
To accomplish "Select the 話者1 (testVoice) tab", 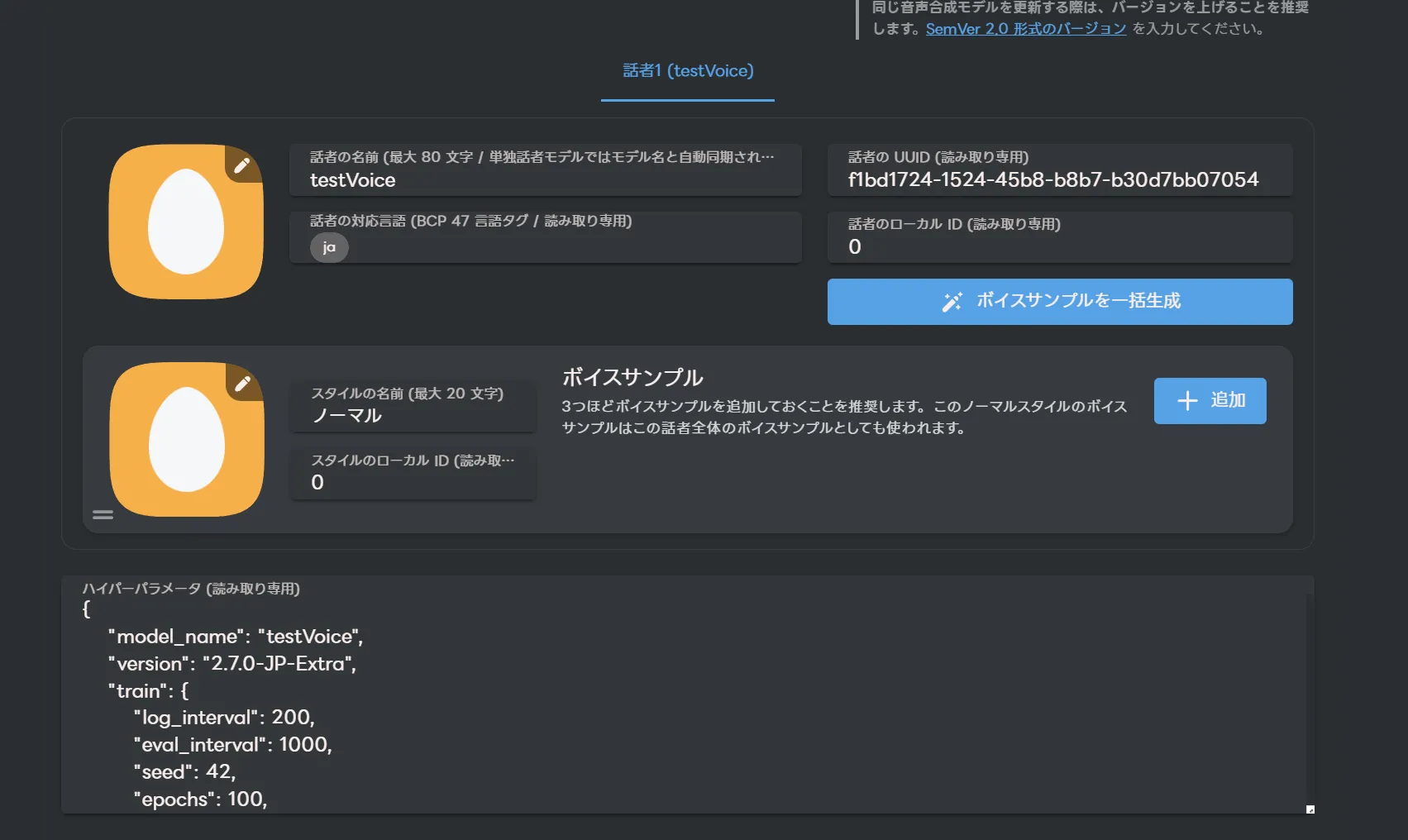I will 688,71.
